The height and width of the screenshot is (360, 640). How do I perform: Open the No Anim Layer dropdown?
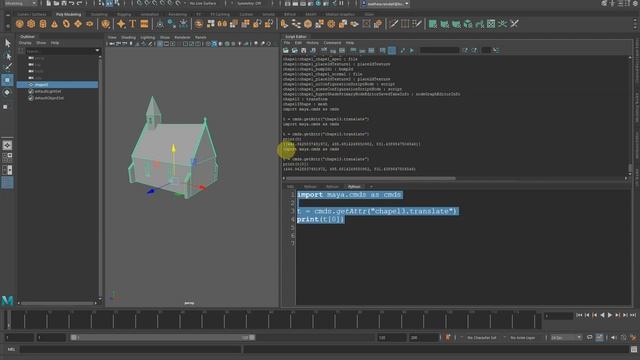point(523,338)
